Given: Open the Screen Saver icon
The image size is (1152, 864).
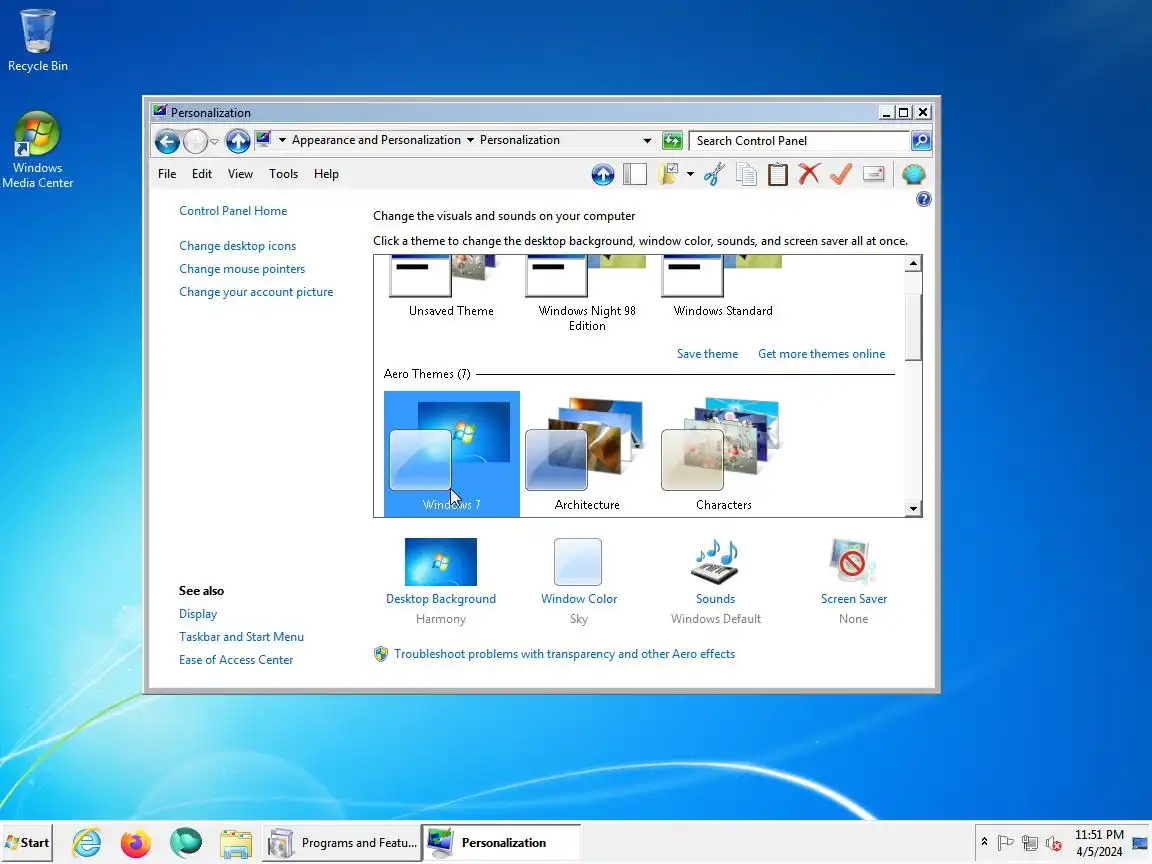Looking at the screenshot, I should click(853, 562).
